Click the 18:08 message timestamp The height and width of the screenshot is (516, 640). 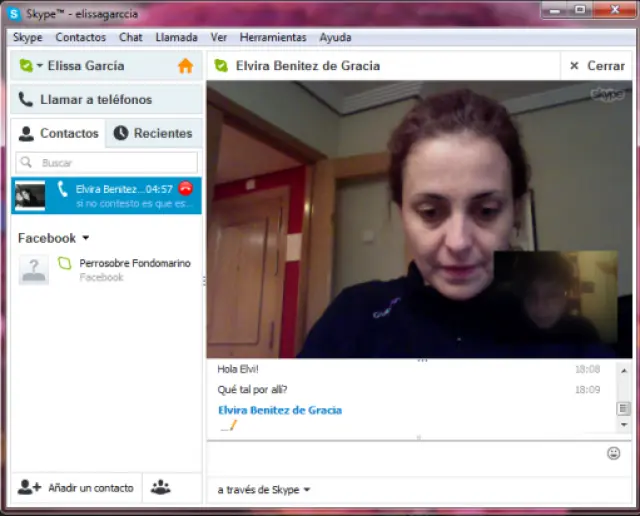pos(587,369)
